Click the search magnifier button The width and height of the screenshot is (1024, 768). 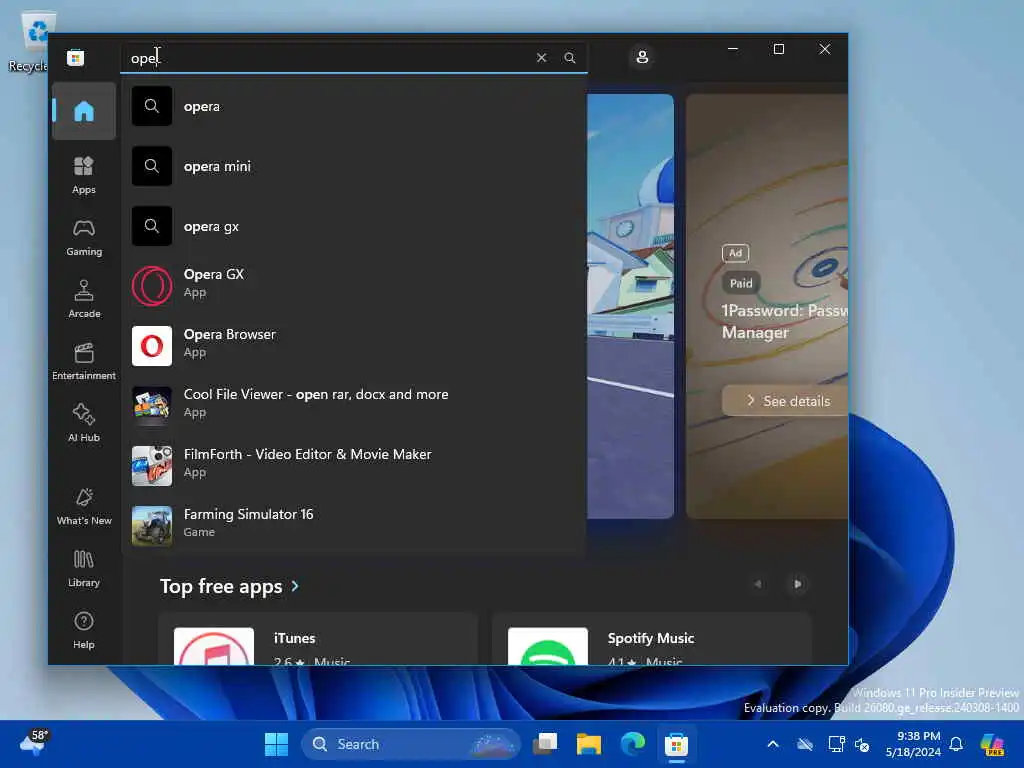tap(569, 57)
